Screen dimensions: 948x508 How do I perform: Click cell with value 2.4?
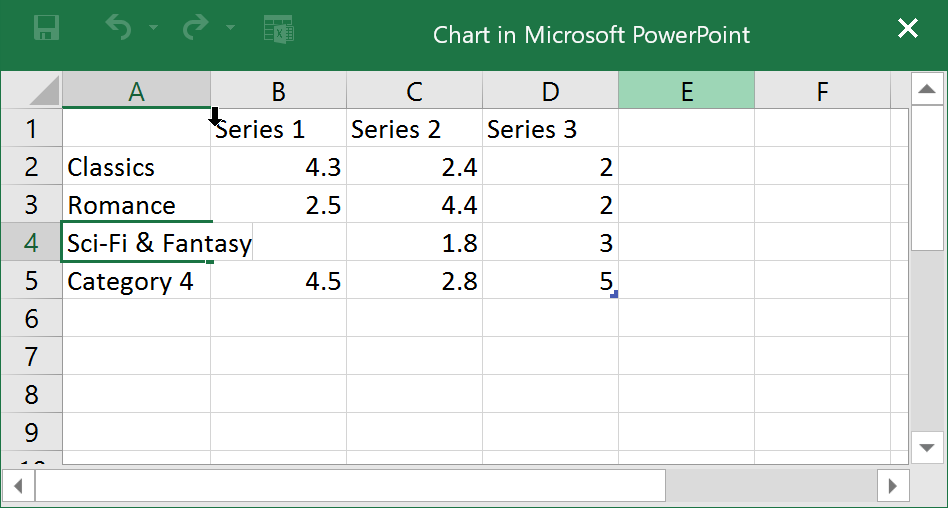coord(414,166)
